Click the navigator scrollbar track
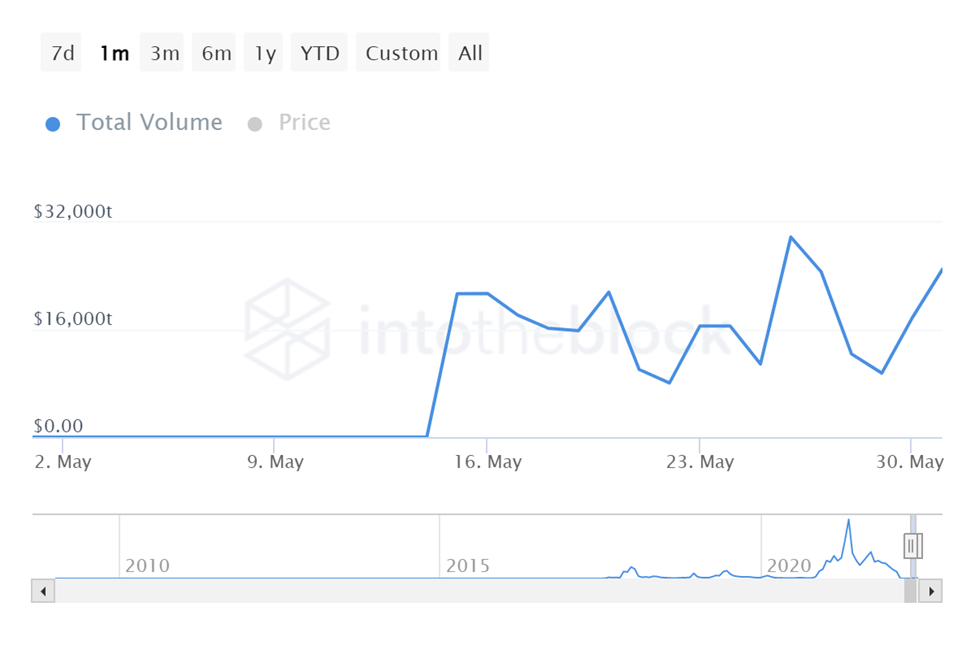The image size is (975, 650). pos(480,591)
